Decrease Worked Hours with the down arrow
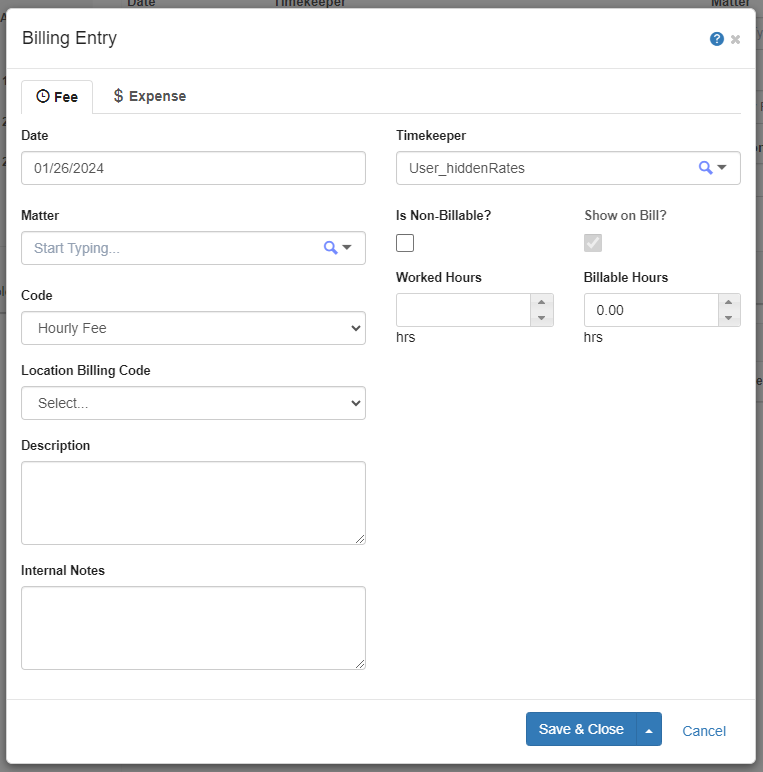The image size is (763, 772). click(x=541, y=318)
